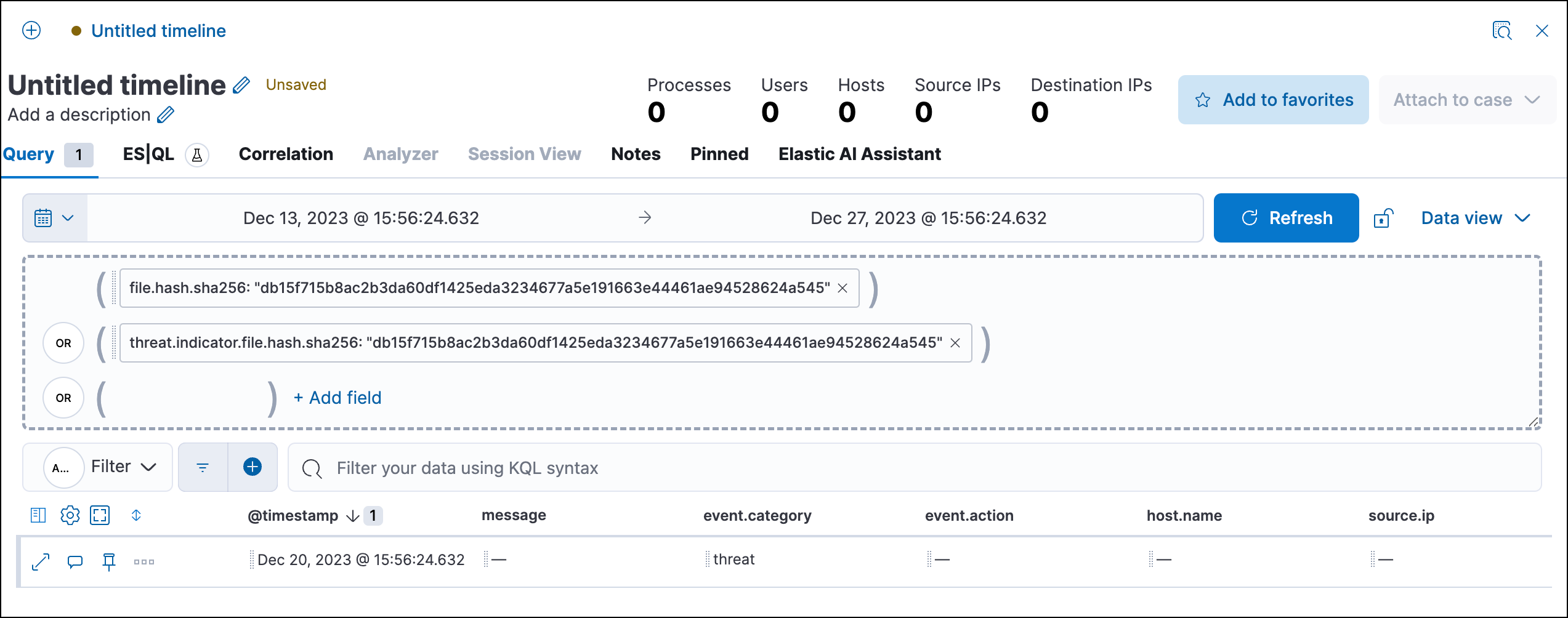
Task: Expand event details with the diagonal arrow icon
Action: pyautogui.click(x=41, y=561)
